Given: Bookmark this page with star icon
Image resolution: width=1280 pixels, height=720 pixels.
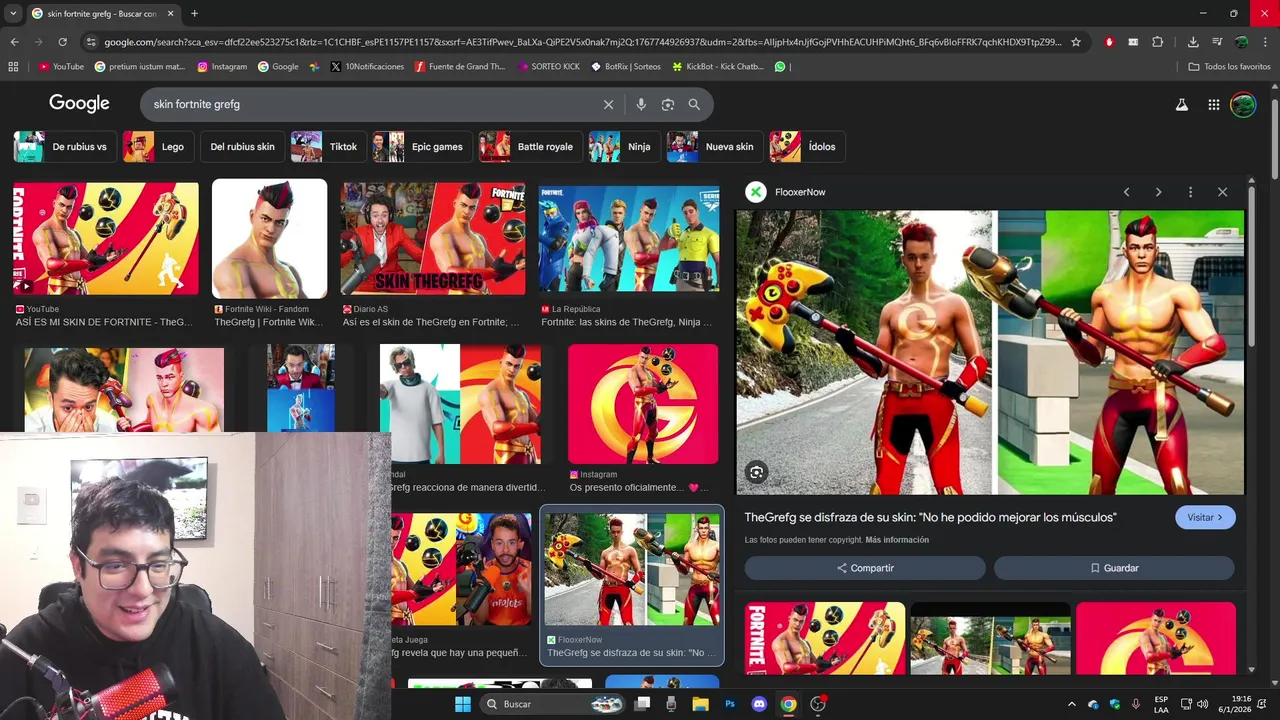Looking at the screenshot, I should [x=1076, y=42].
